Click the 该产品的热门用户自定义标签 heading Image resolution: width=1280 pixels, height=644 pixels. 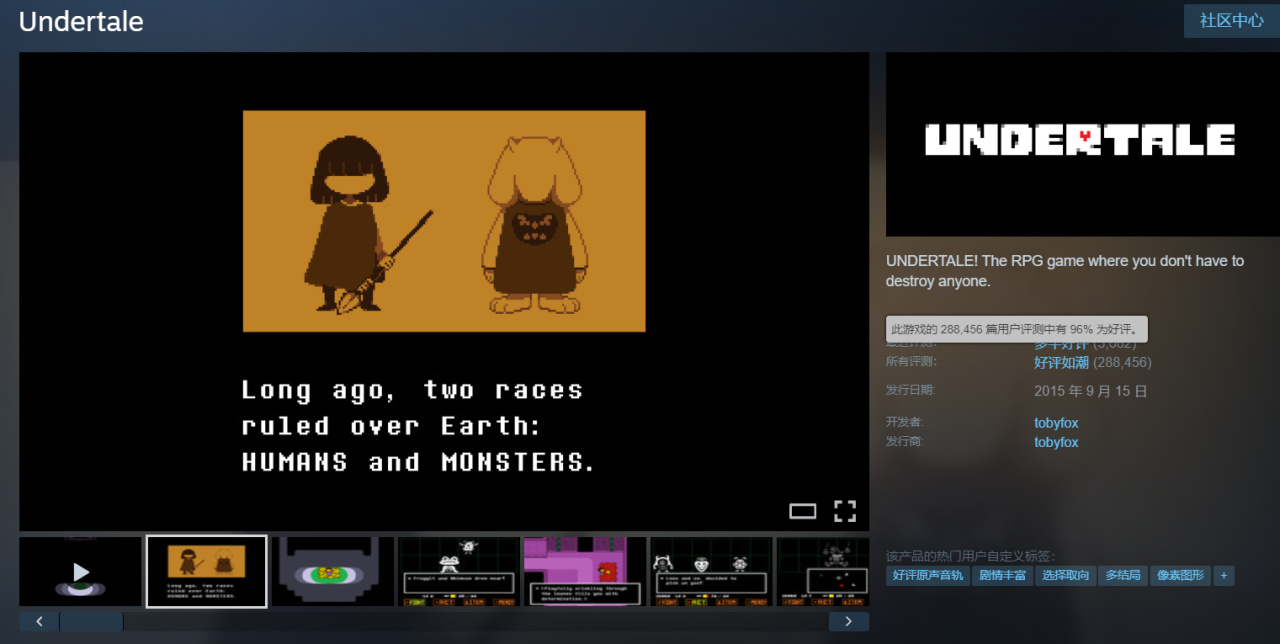tap(970, 556)
